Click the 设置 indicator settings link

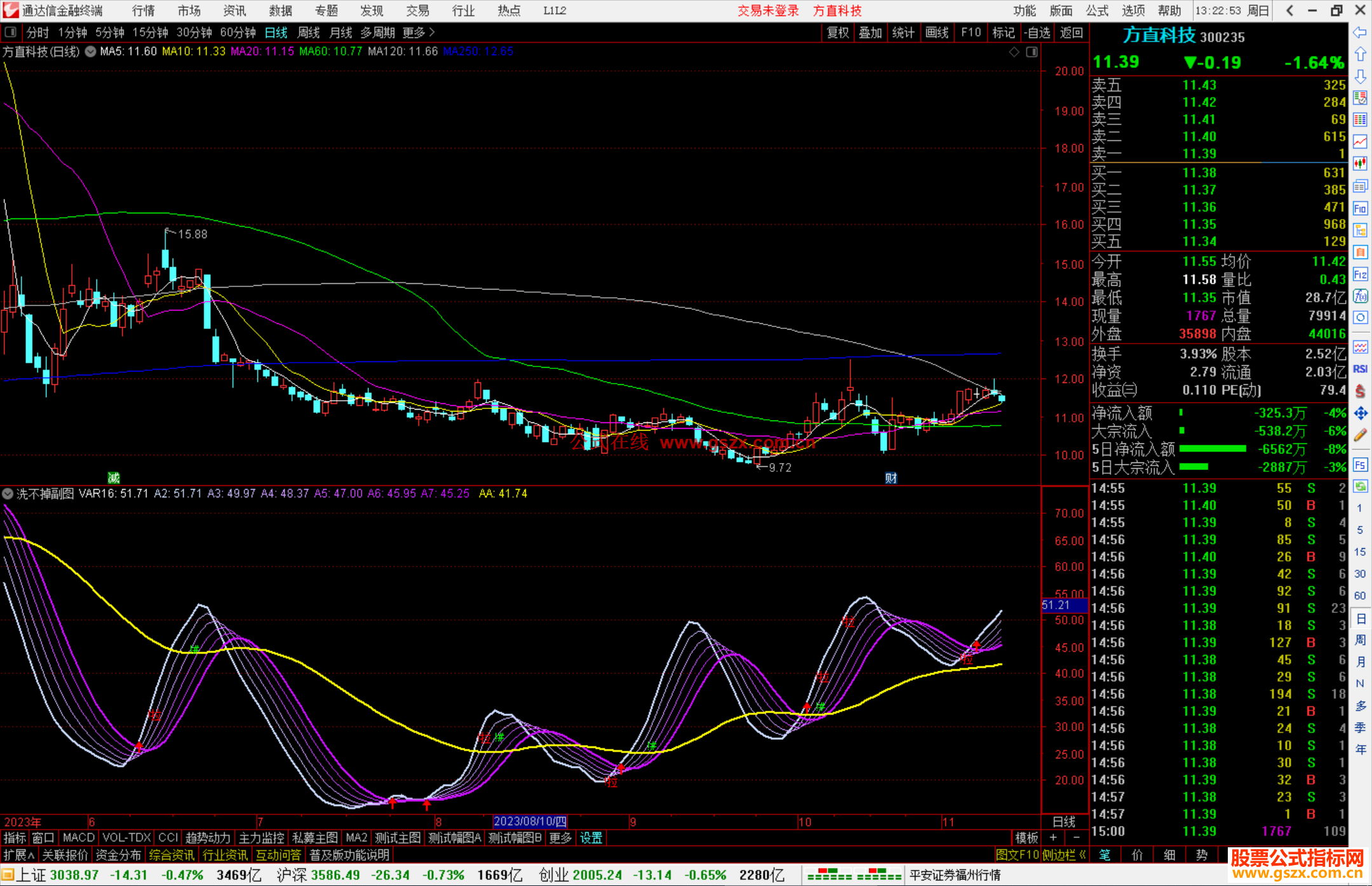click(x=591, y=838)
